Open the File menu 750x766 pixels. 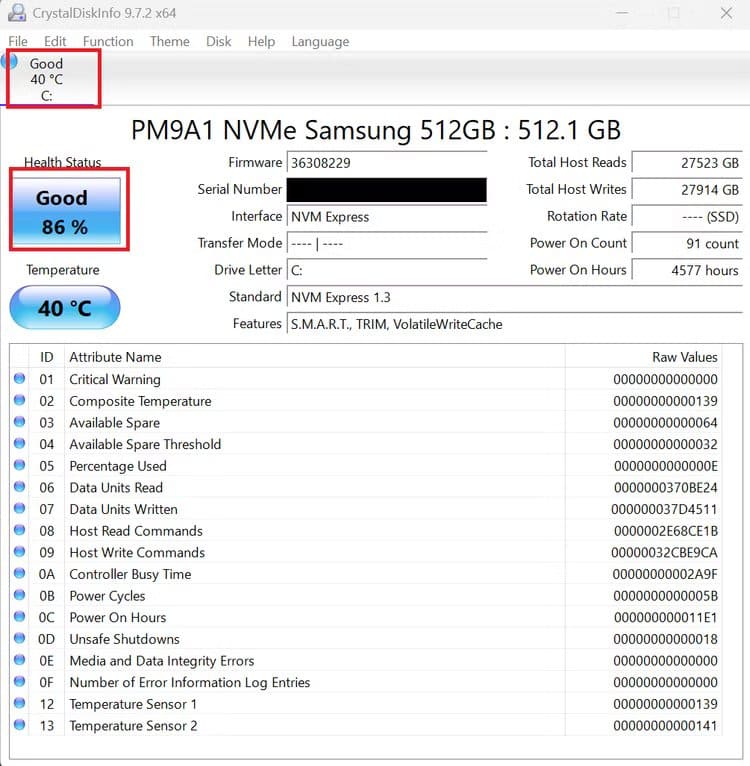click(x=18, y=41)
